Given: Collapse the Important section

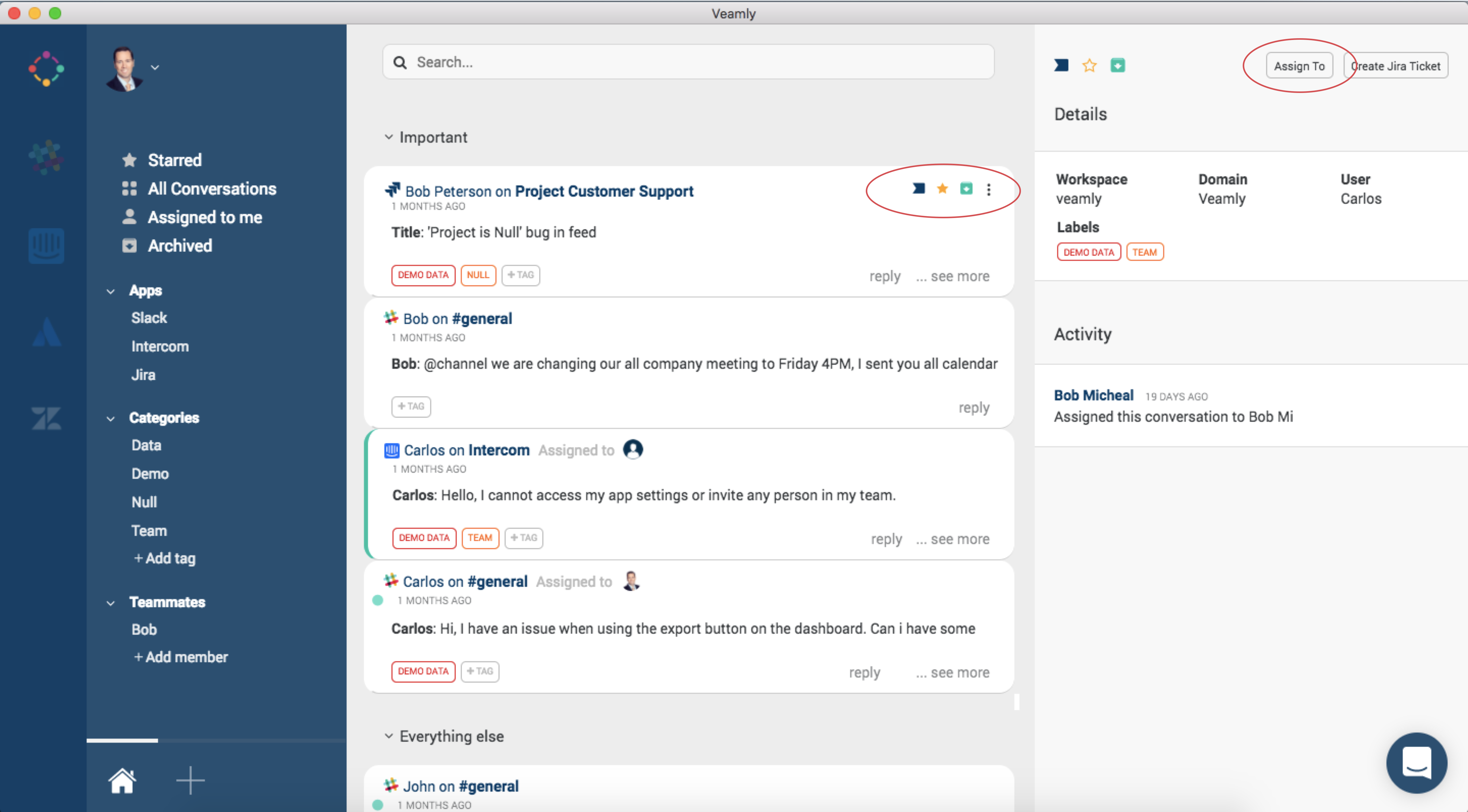Looking at the screenshot, I should (389, 137).
